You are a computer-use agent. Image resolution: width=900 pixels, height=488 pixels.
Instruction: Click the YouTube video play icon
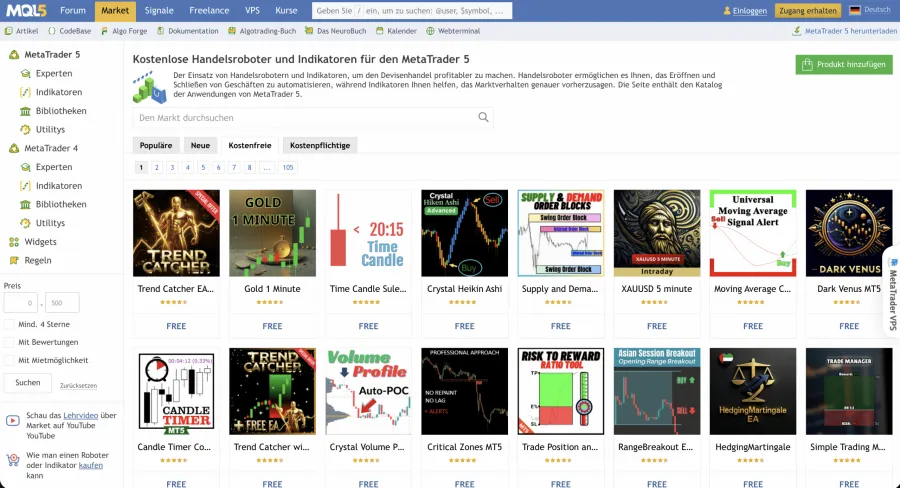(x=13, y=421)
